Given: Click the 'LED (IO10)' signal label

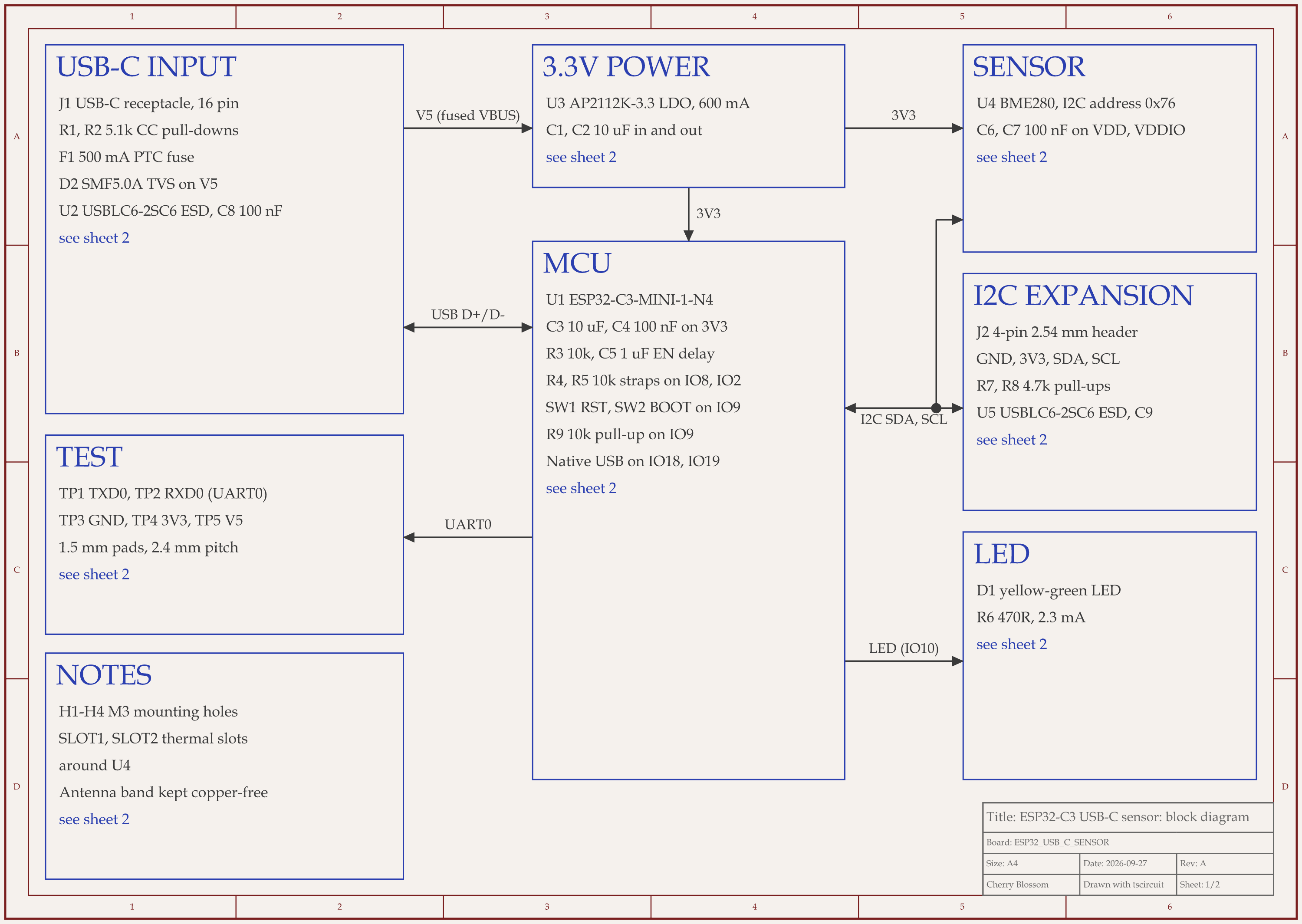Looking at the screenshot, I should pyautogui.click(x=903, y=648).
